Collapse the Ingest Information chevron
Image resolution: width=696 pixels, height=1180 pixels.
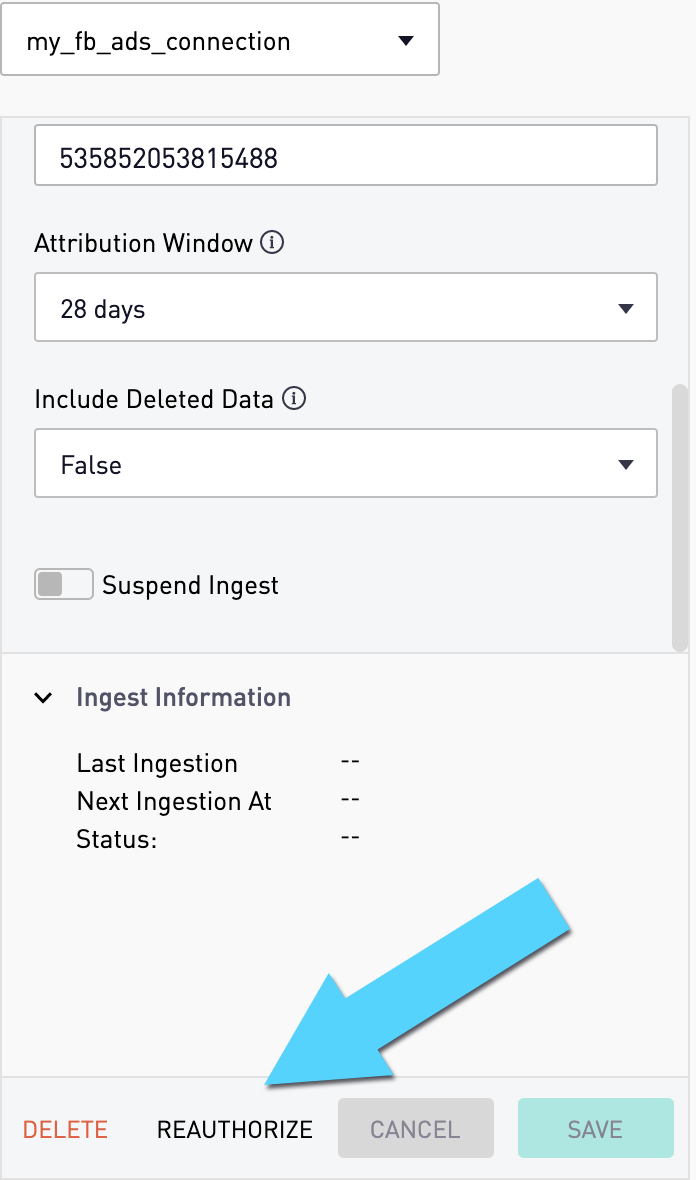[x=44, y=698]
